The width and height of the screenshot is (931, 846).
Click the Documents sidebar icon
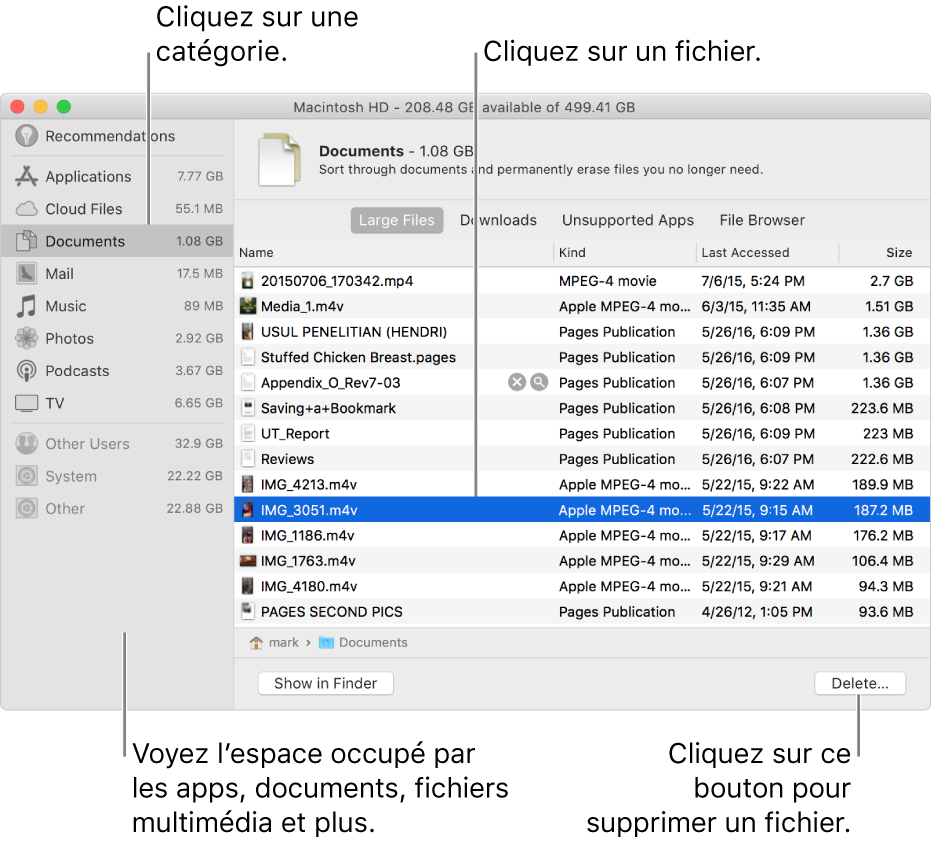click(26, 241)
